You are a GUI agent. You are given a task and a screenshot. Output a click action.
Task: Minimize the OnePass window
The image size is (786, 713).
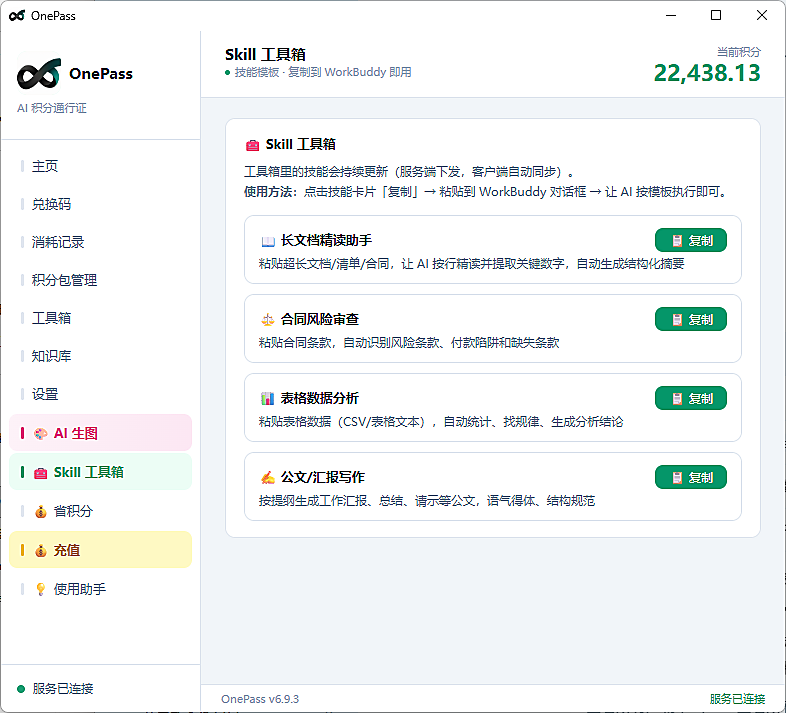click(x=671, y=16)
